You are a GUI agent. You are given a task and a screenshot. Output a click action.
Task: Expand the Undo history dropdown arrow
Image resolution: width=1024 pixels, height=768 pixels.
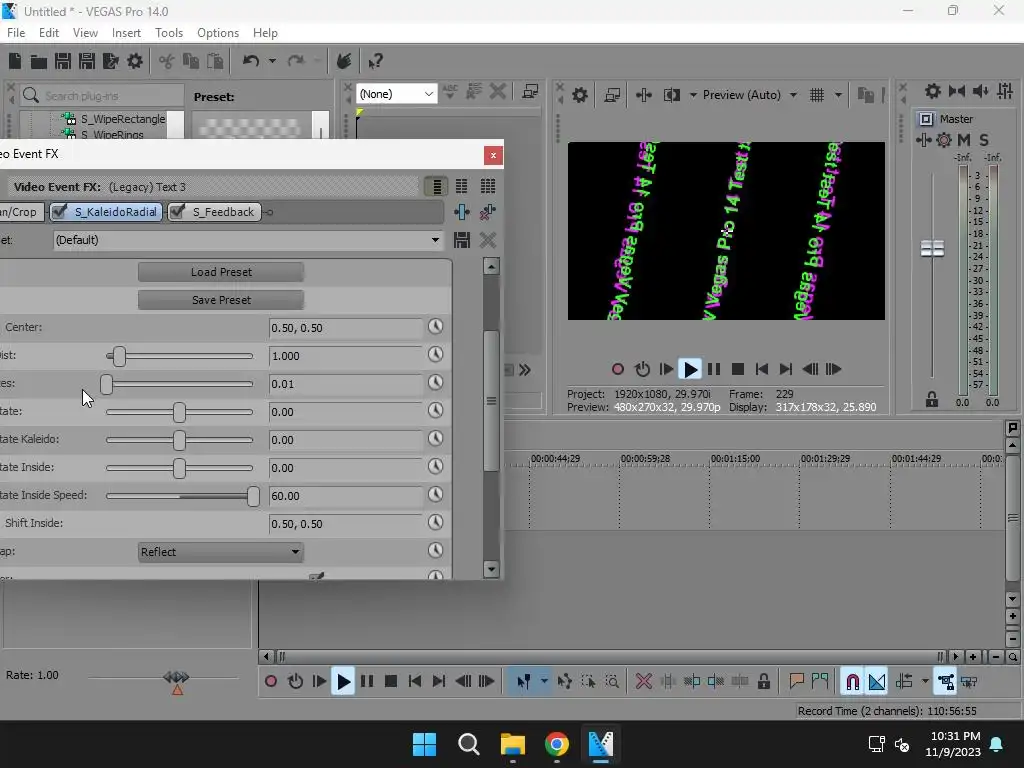pos(272,61)
